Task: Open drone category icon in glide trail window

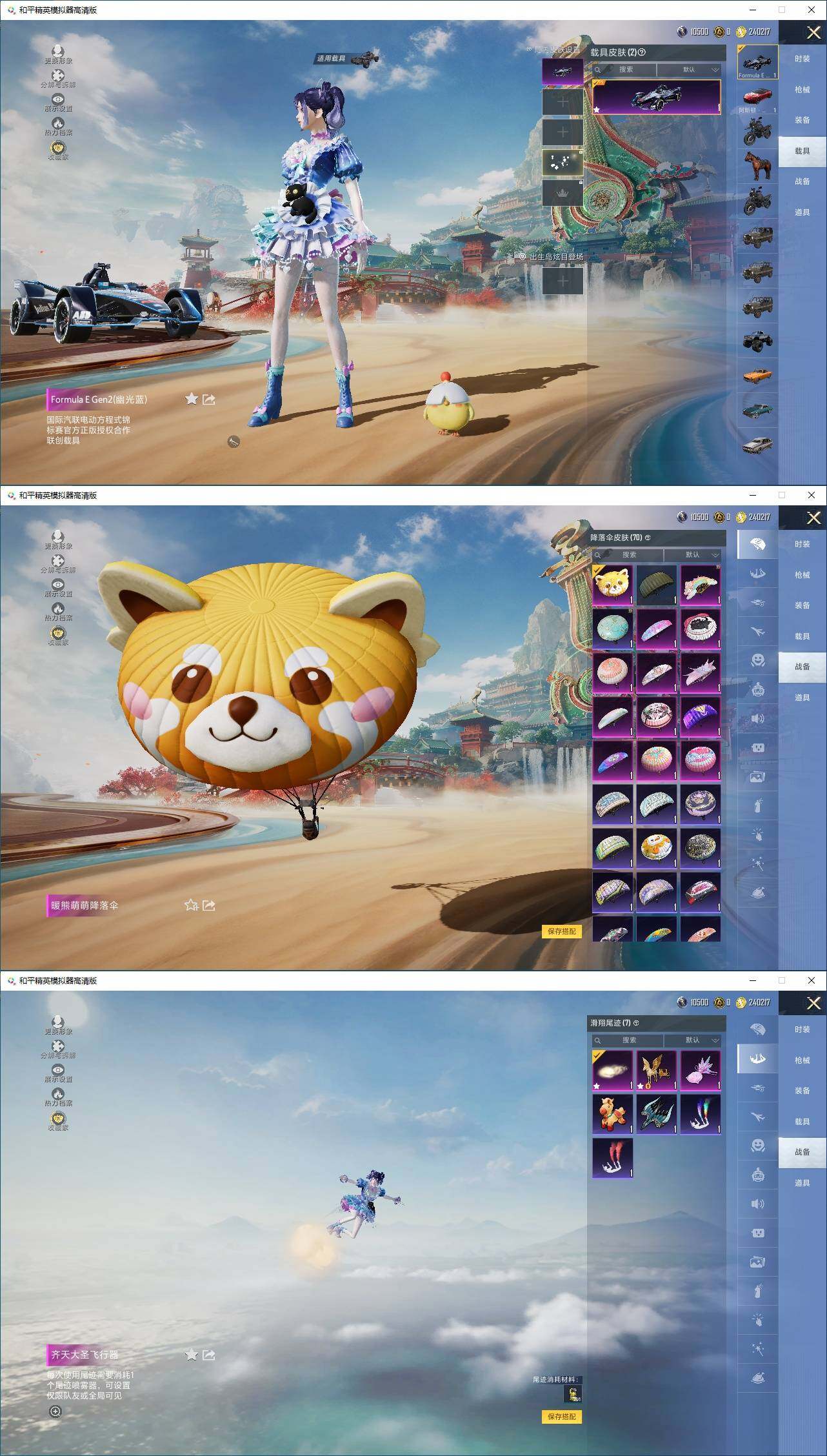Action: pos(758,1087)
